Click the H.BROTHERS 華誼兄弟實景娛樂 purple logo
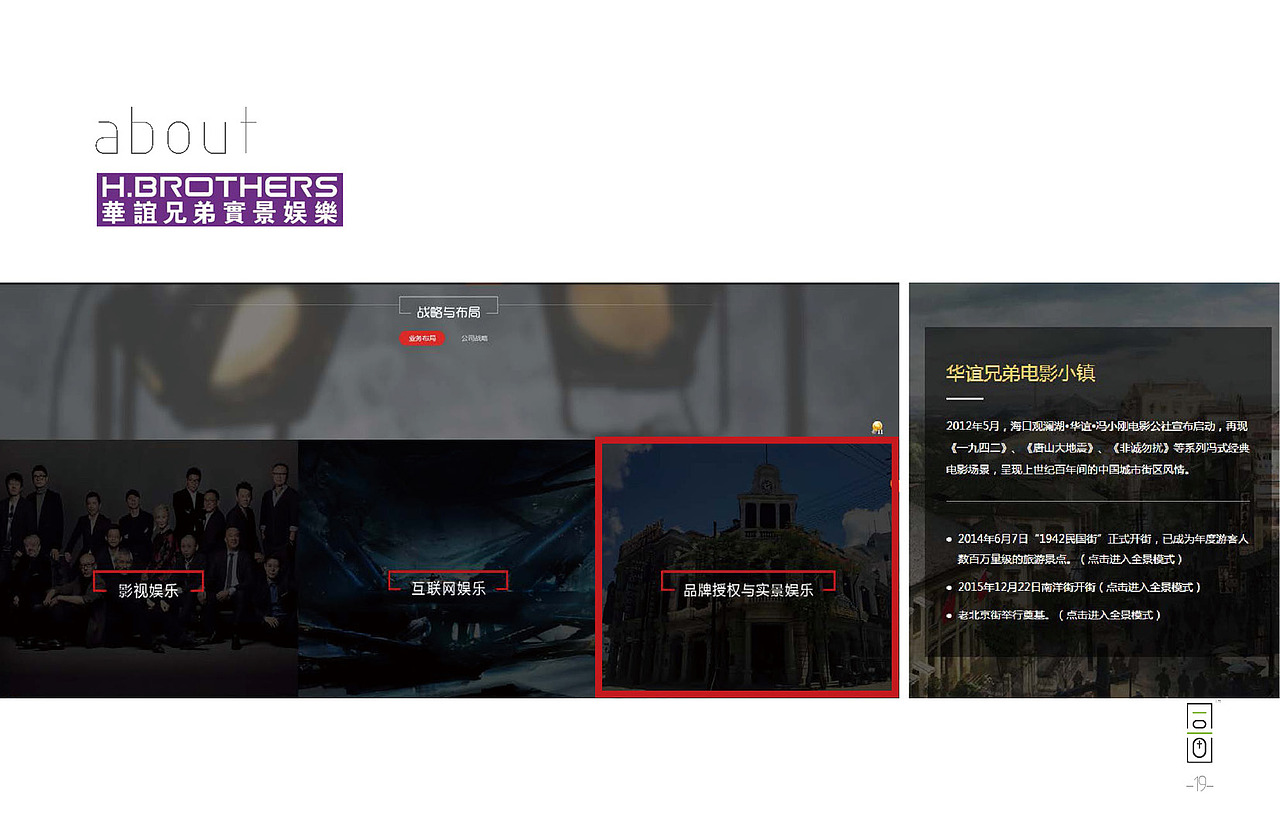 coord(220,199)
